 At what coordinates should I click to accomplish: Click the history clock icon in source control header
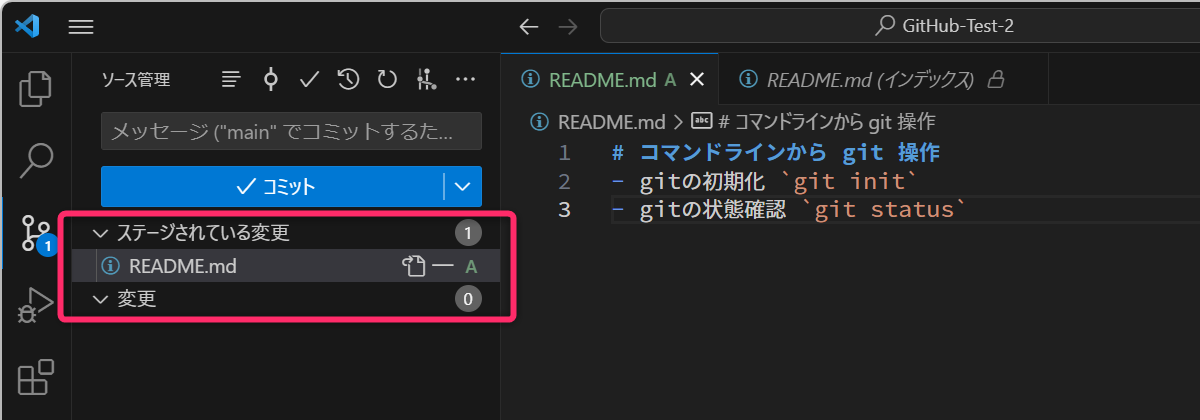tap(348, 80)
